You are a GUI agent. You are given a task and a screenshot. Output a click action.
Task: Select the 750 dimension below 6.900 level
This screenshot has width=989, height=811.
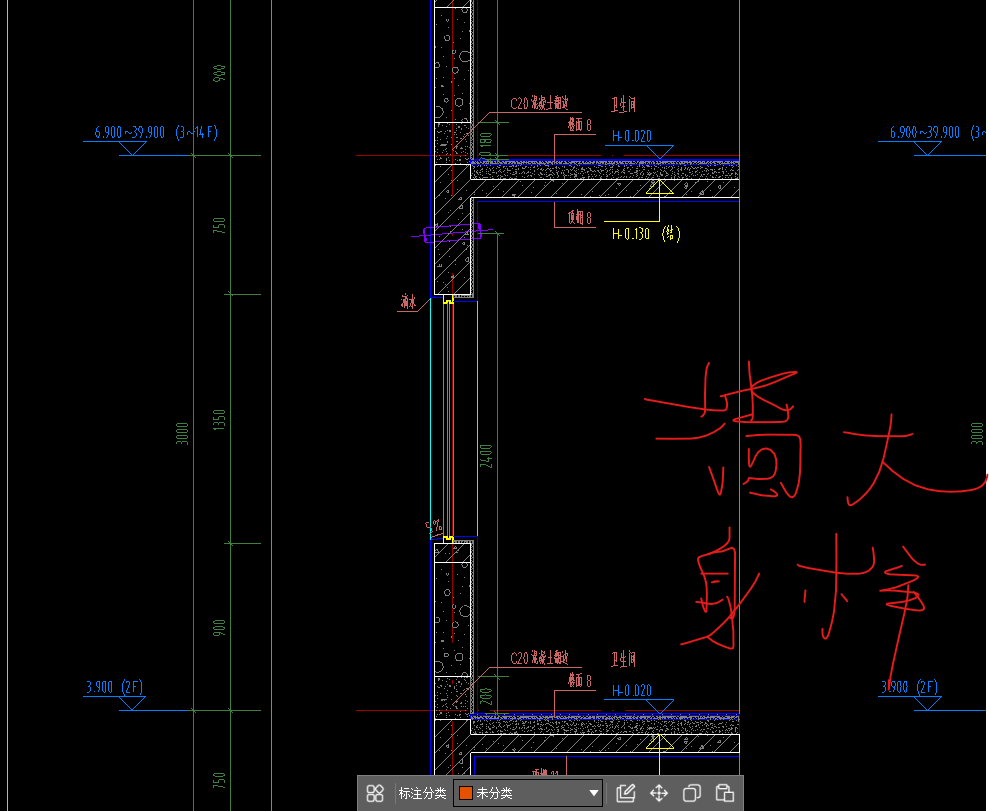(x=219, y=225)
